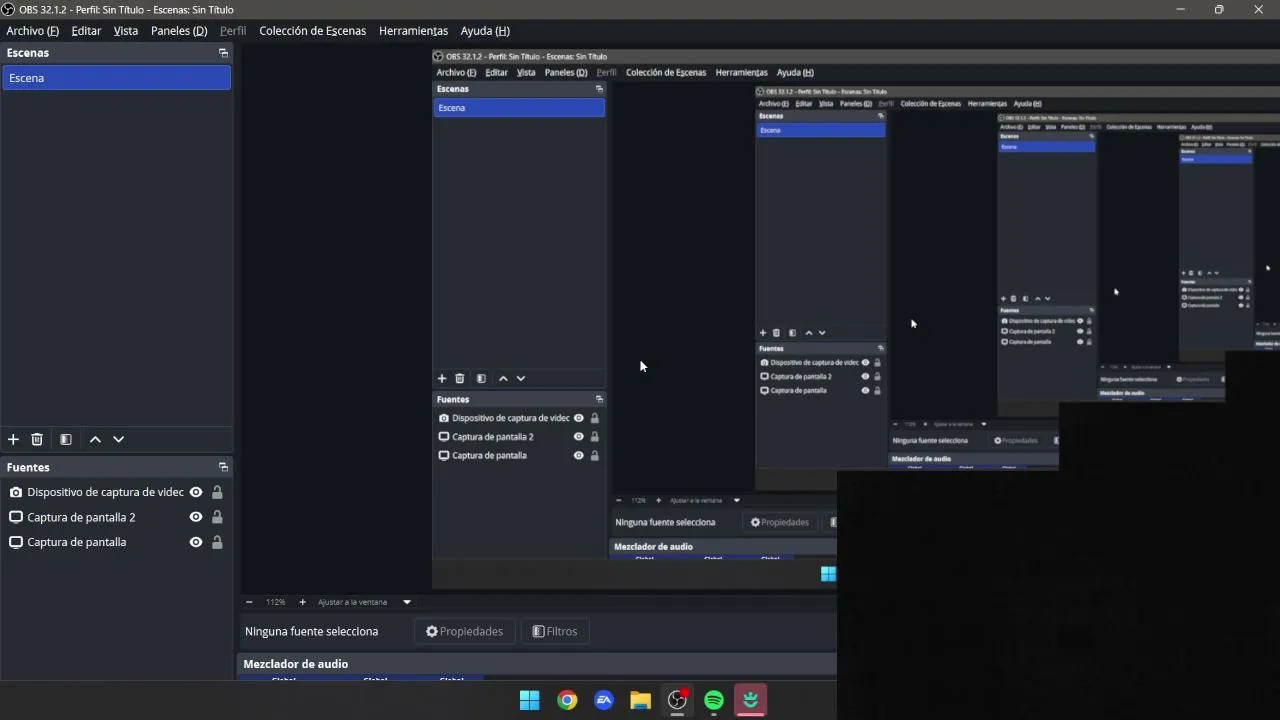
Task: Click the Ninguna fuente seleccionada label
Action: [311, 631]
